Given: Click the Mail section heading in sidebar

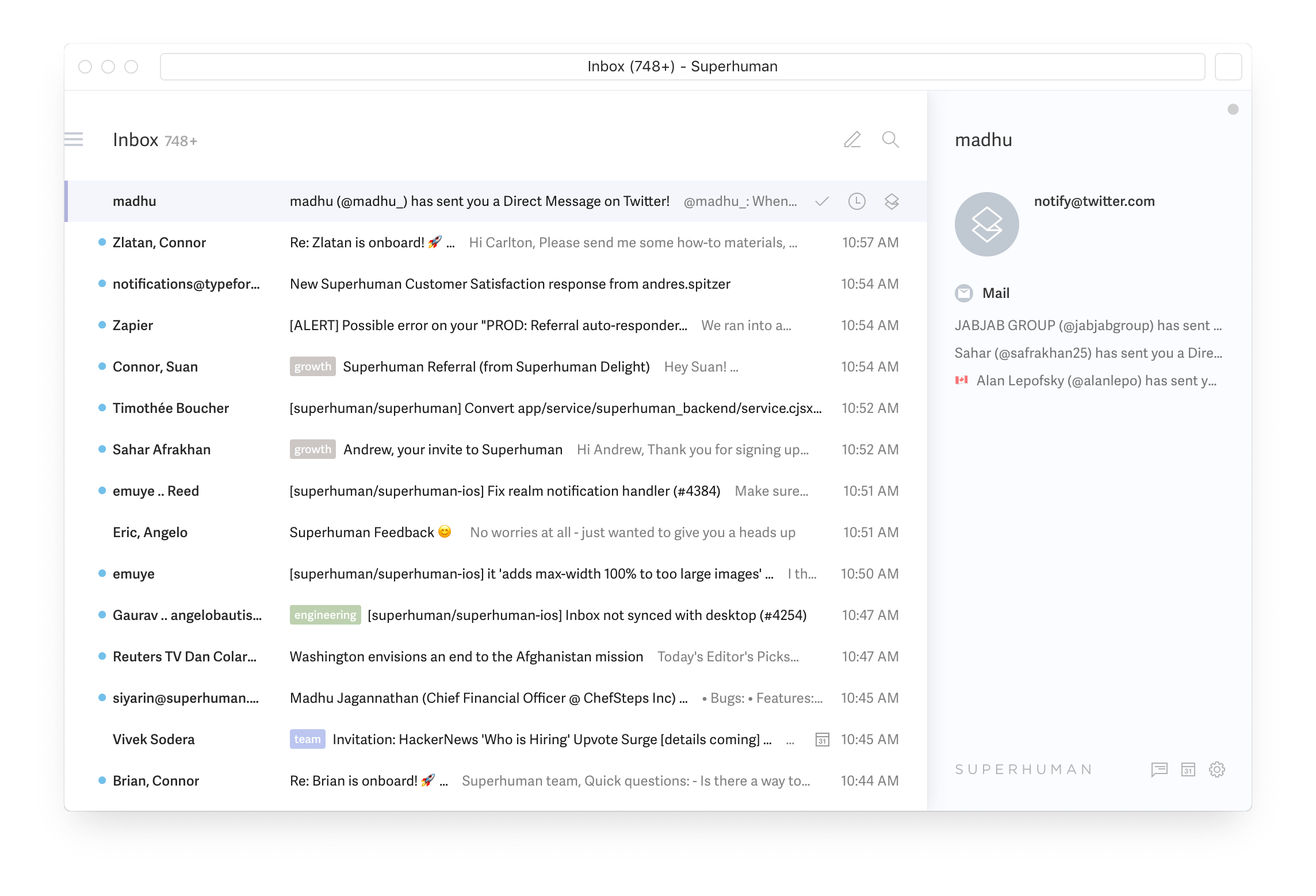Looking at the screenshot, I should 996,293.
